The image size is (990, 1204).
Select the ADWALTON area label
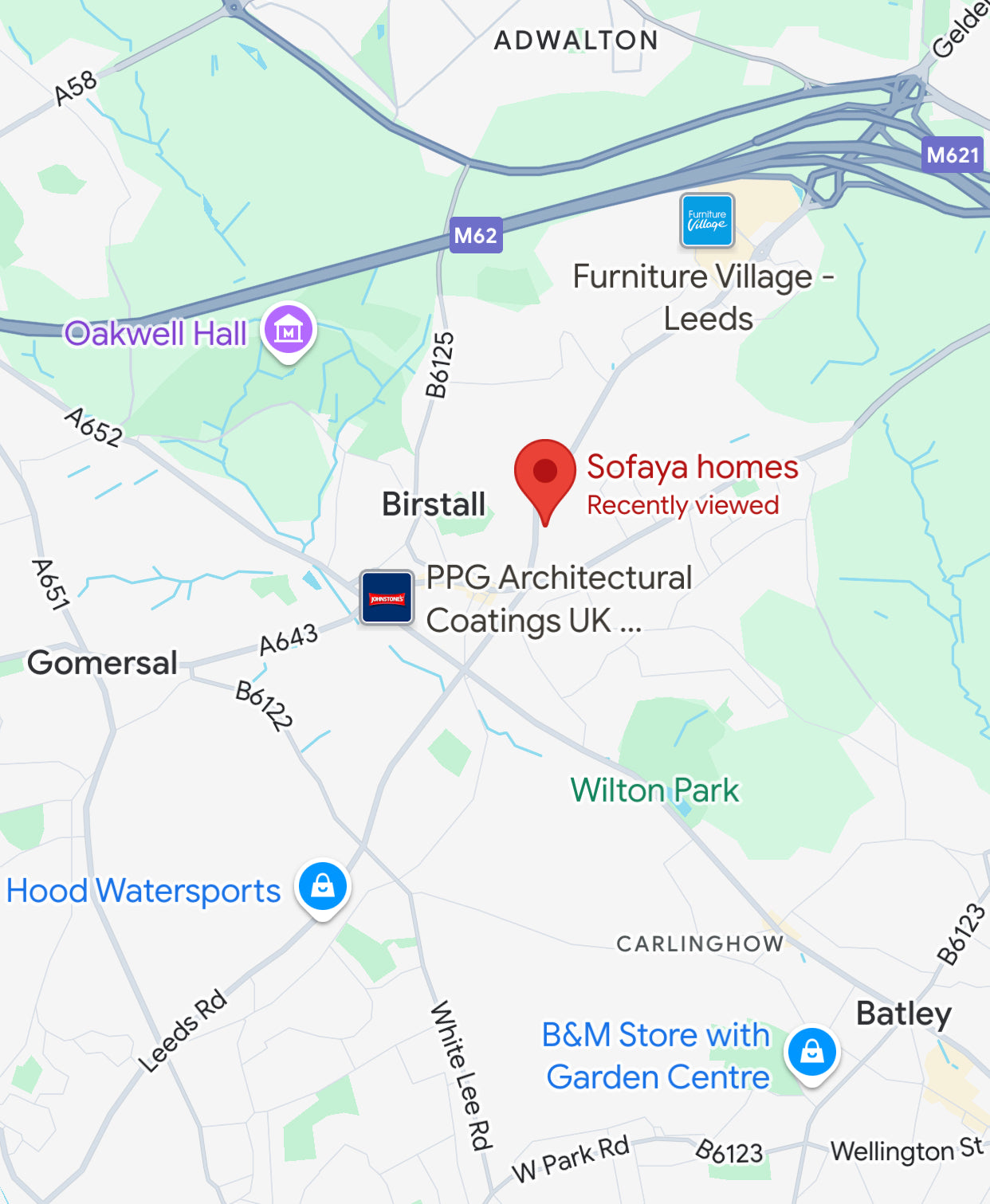576,40
